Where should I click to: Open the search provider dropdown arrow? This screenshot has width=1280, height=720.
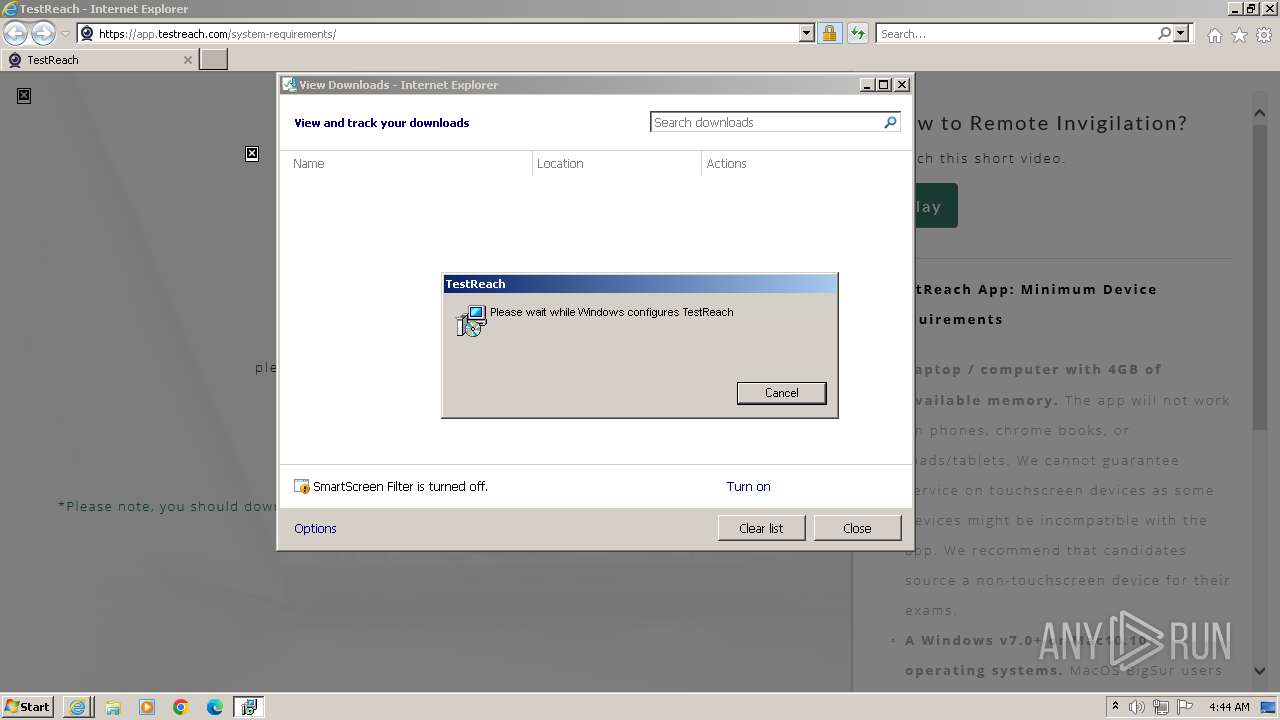1181,33
